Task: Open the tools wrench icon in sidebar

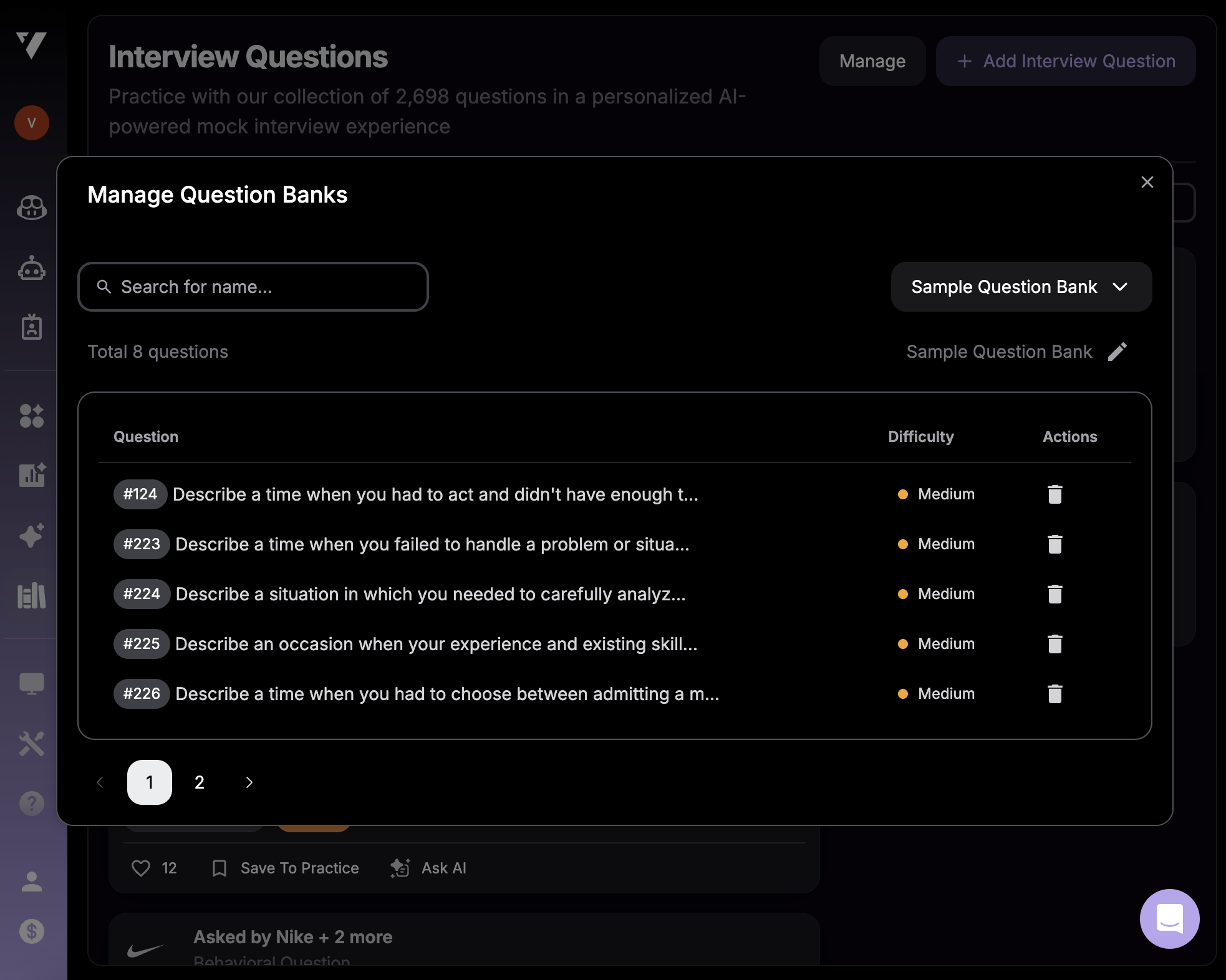Action: point(31,743)
